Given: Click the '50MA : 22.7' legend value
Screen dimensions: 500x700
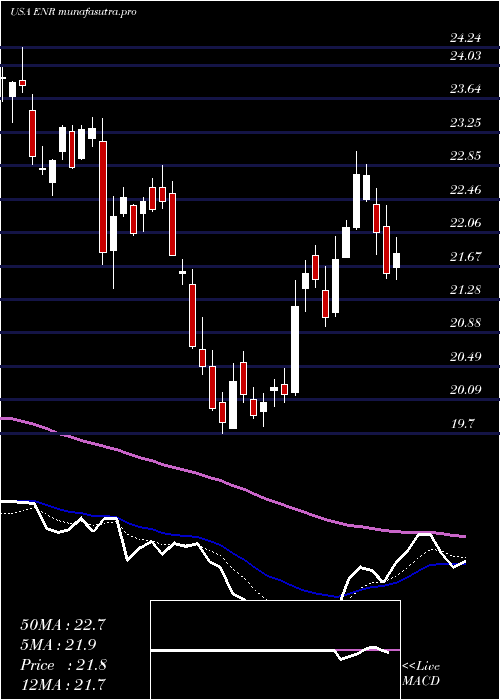Looking at the screenshot, I should [x=63, y=625].
